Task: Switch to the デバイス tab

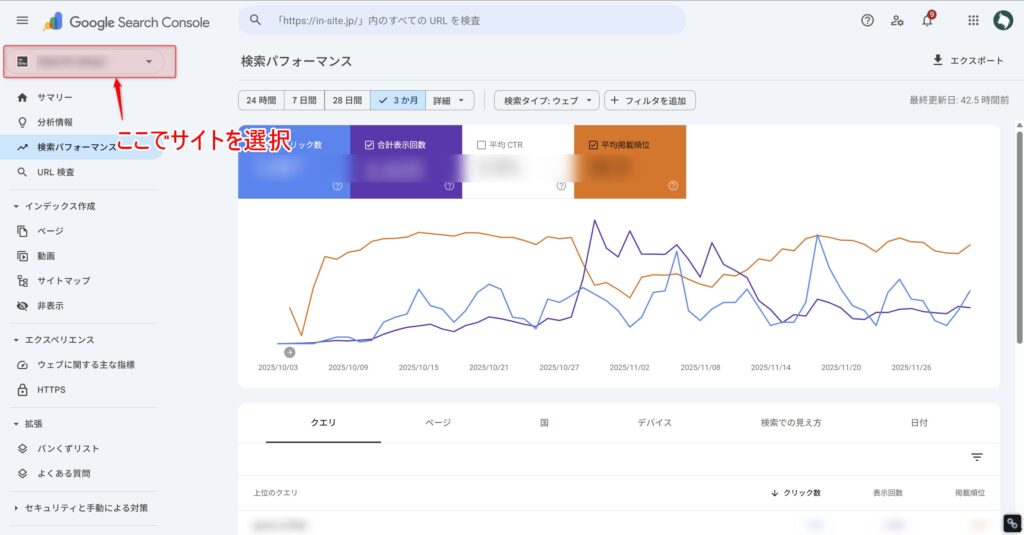Action: 654,423
